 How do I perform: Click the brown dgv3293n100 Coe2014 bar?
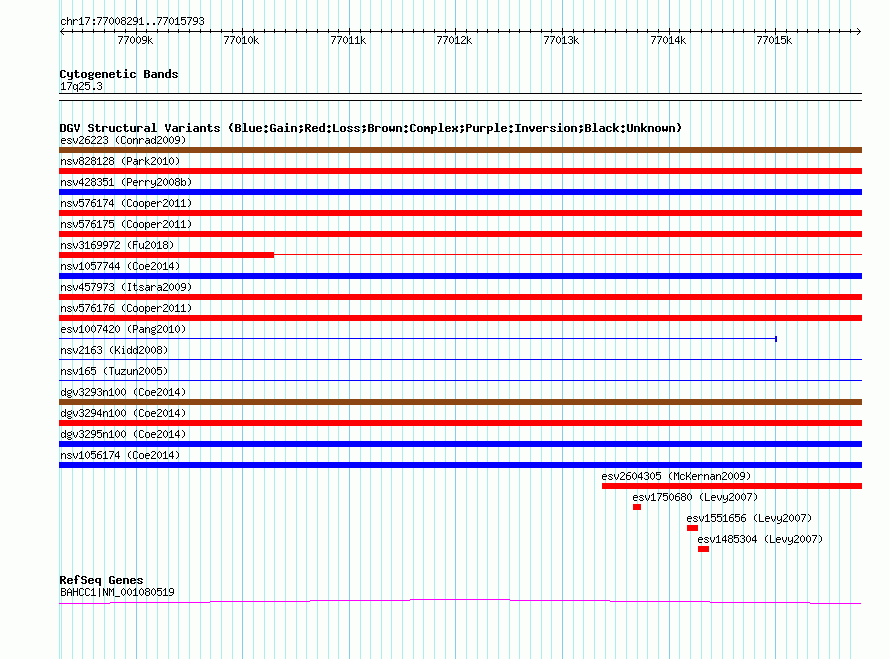[x=460, y=402]
